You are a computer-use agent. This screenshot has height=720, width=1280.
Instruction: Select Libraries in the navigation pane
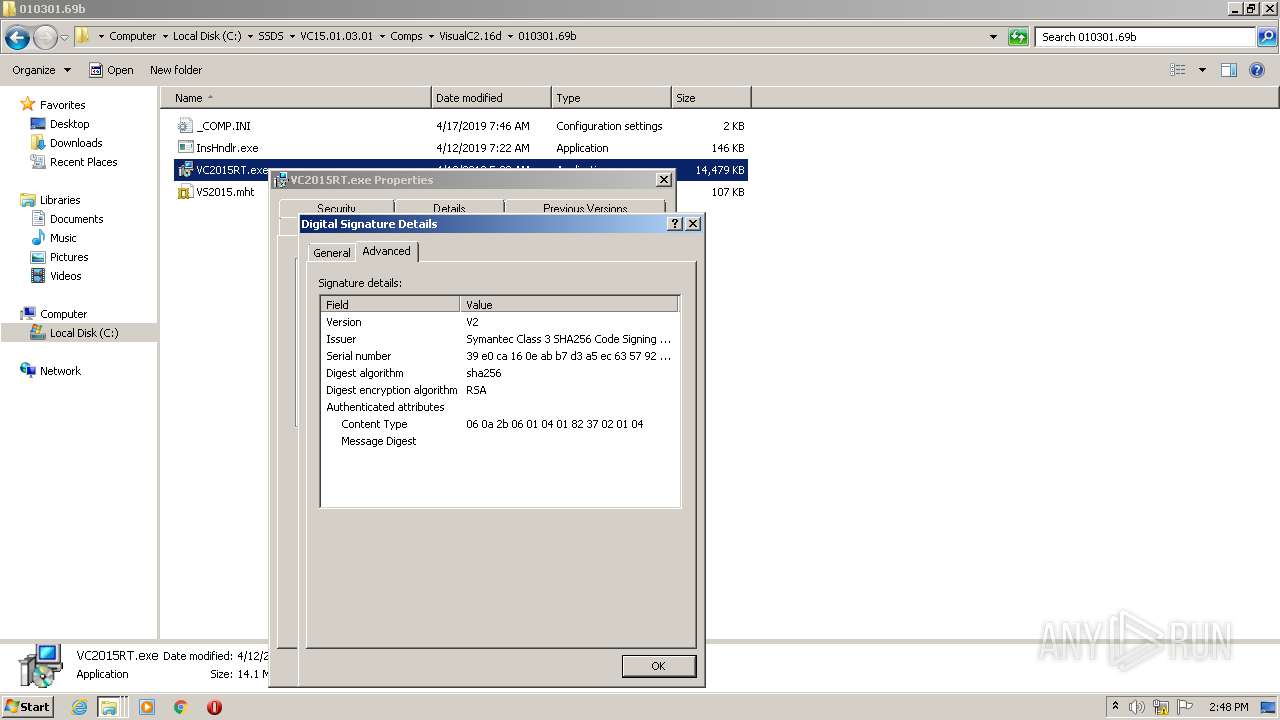tap(60, 200)
